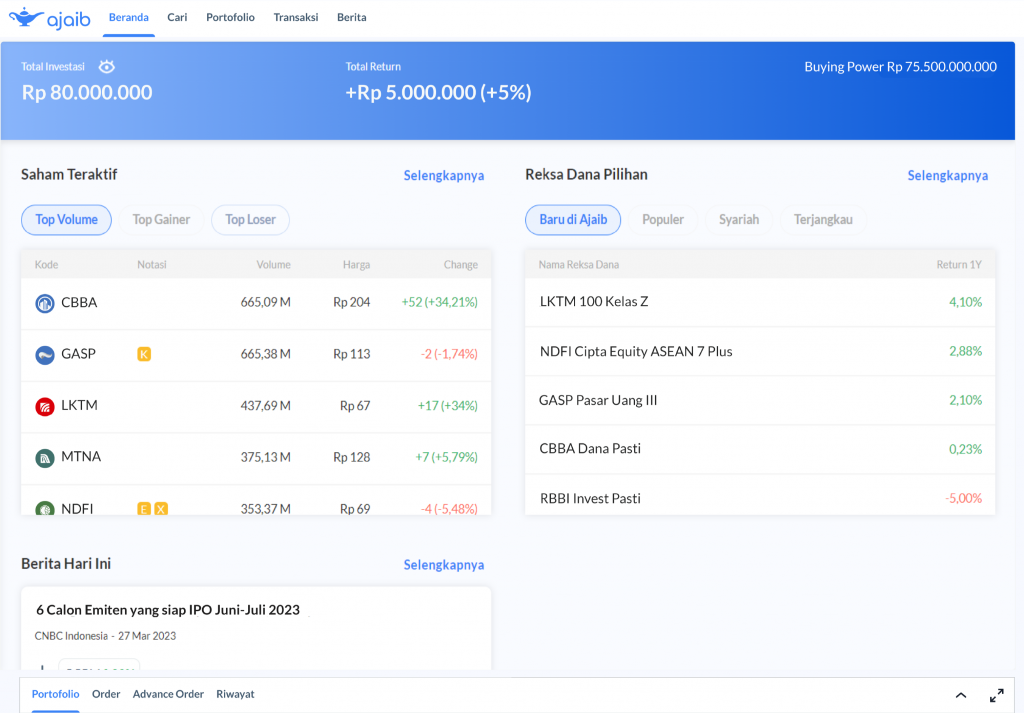Viewport: 1024px width, 713px height.
Task: Select NDFI Cipta Equity ASEAN 7 Plus fund
Action: tap(760, 351)
